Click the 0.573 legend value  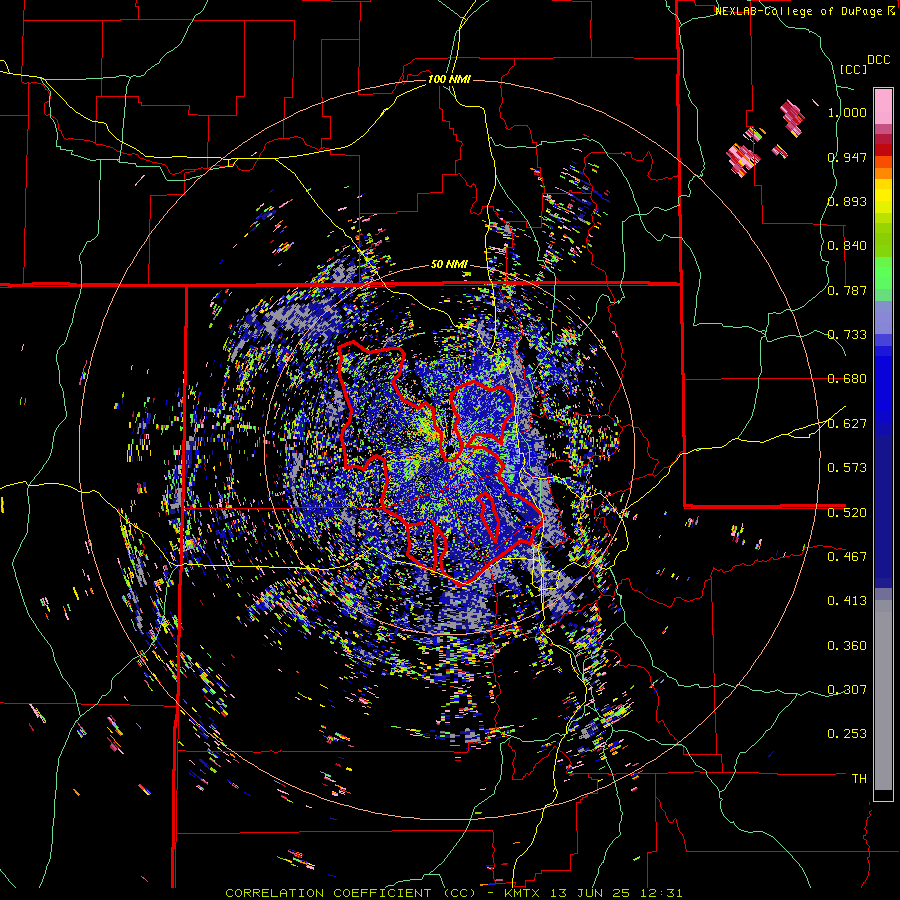pos(847,468)
